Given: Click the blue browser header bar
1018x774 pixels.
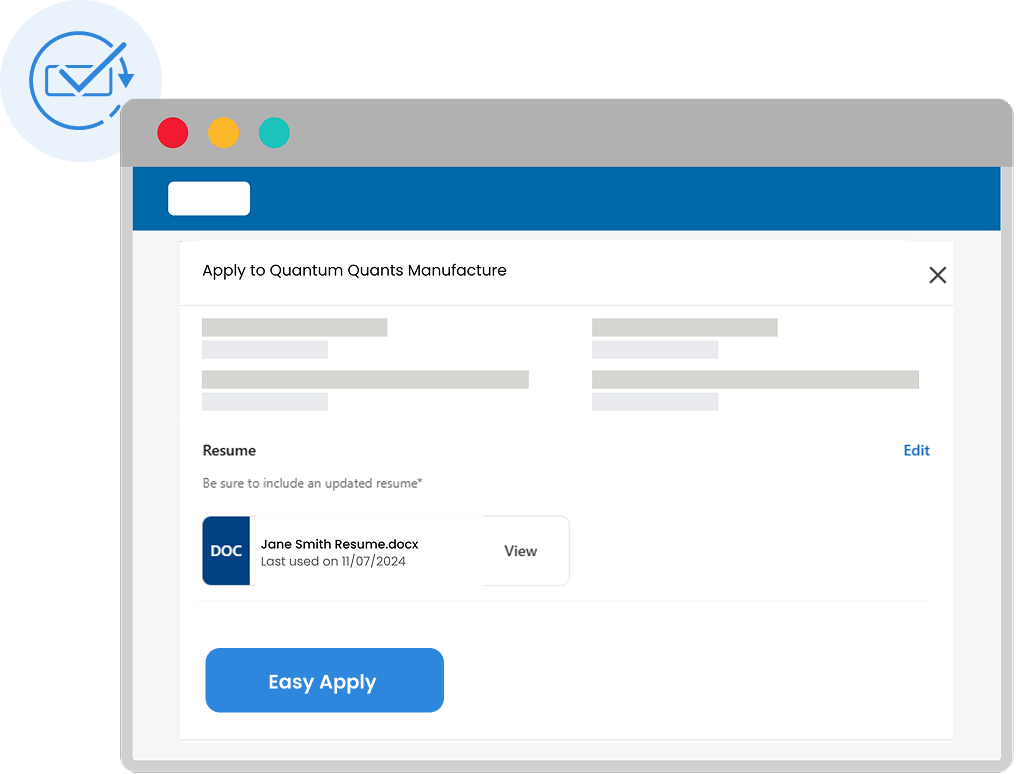Looking at the screenshot, I should tap(600, 198).
